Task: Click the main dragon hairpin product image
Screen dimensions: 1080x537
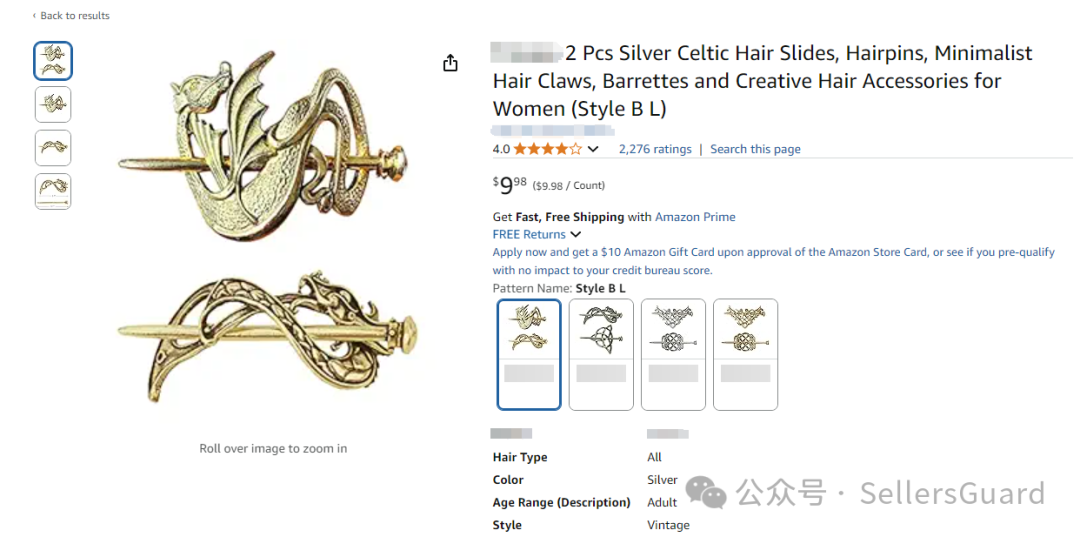Action: point(273,231)
